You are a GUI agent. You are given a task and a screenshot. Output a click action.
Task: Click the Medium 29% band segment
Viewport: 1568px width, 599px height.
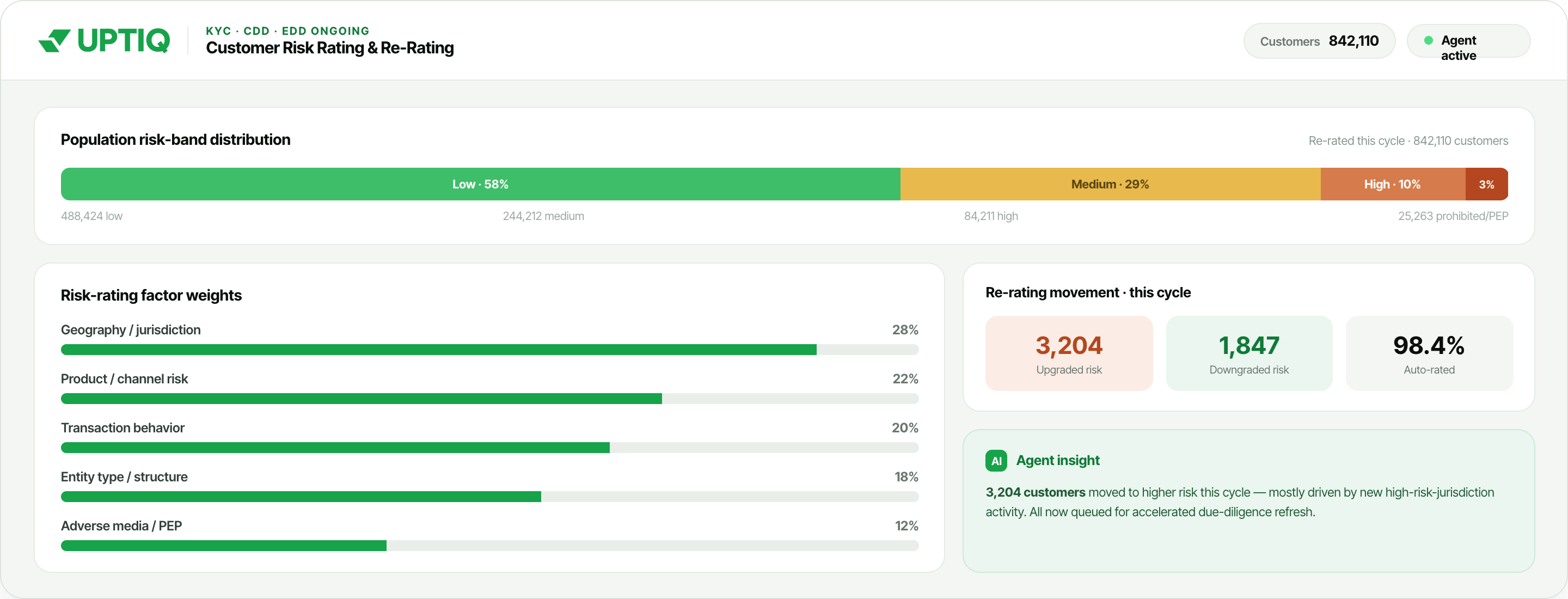point(1110,185)
